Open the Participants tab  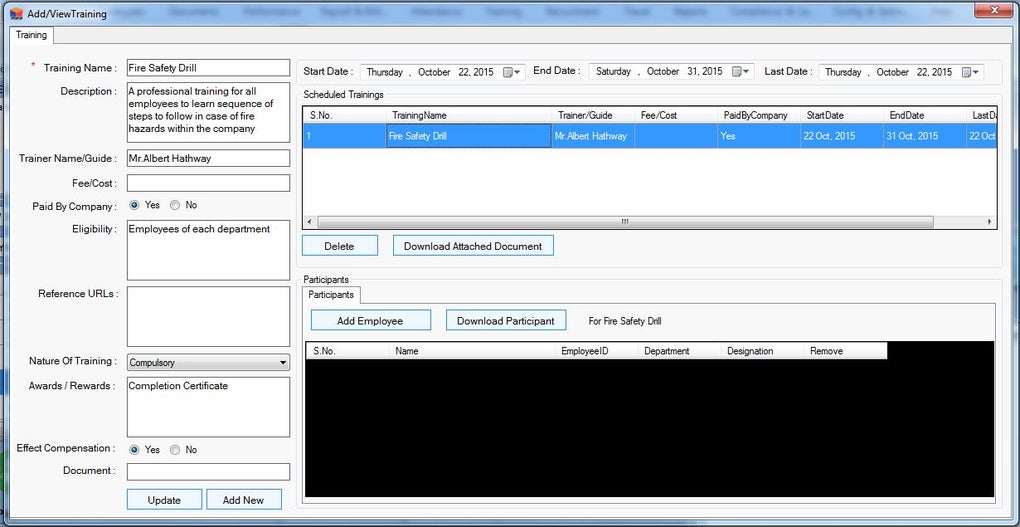tap(331, 295)
